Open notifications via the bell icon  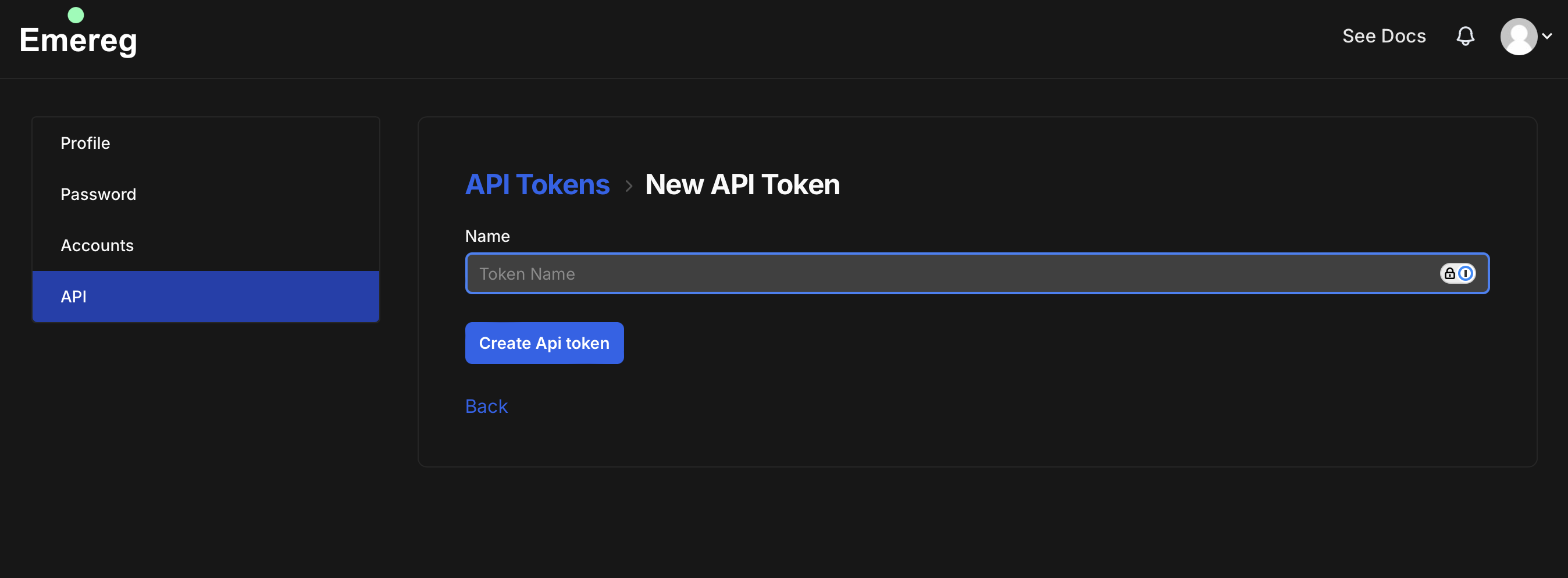point(1466,37)
